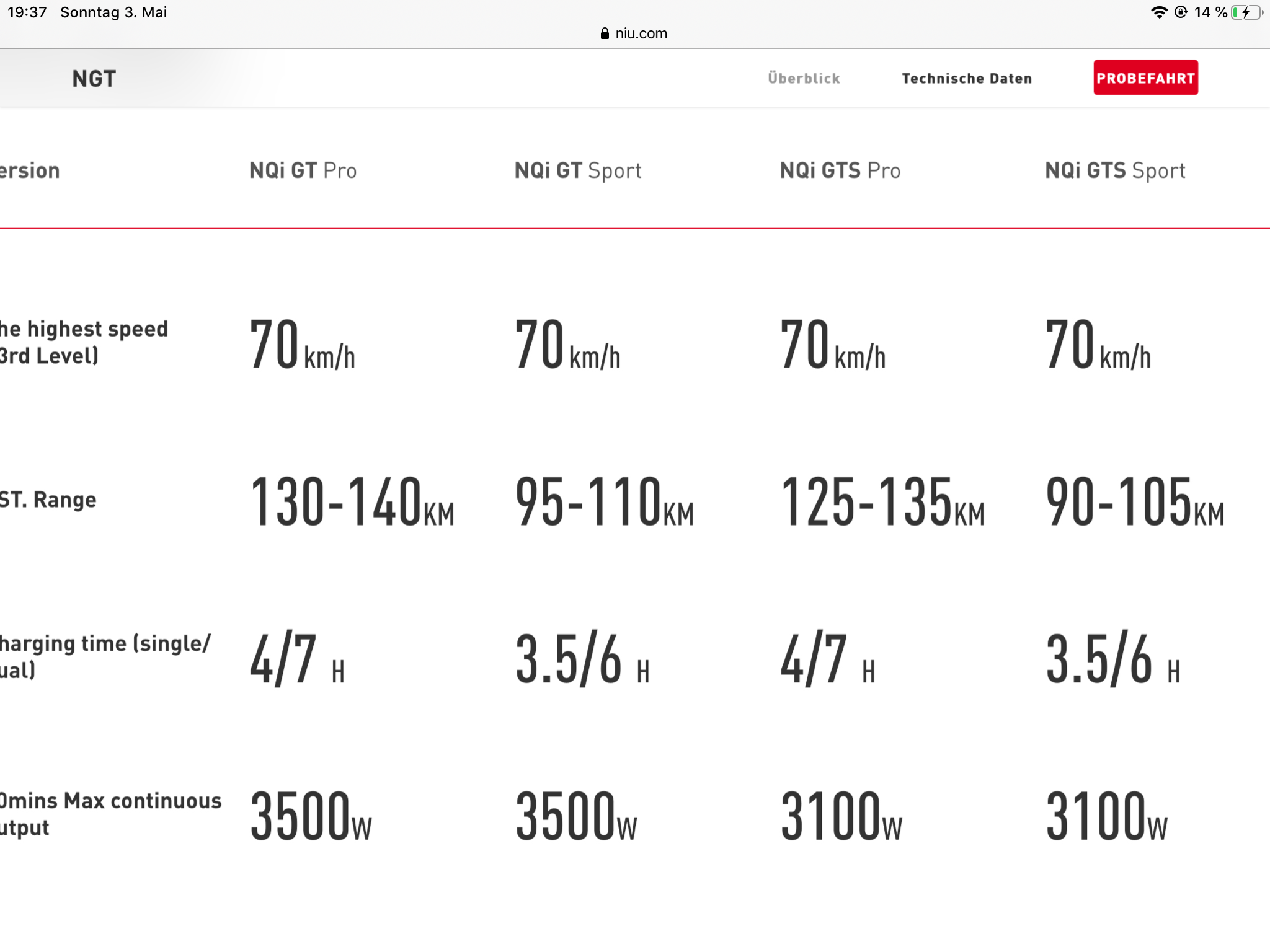Tap the 14 % battery percentage text
The image size is (1270, 952).
click(1210, 12)
